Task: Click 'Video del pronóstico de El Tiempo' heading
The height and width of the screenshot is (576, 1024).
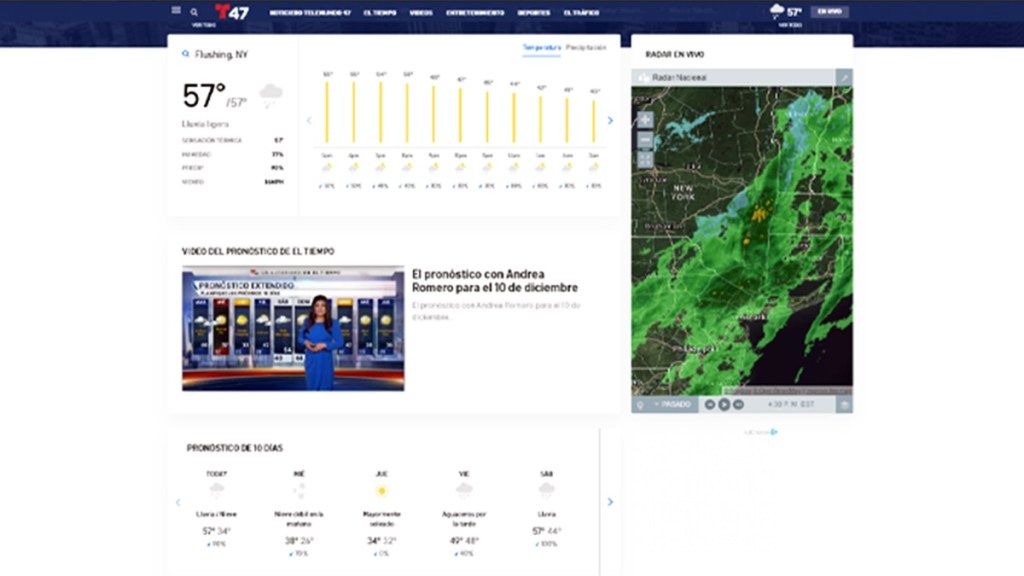Action: (258, 251)
